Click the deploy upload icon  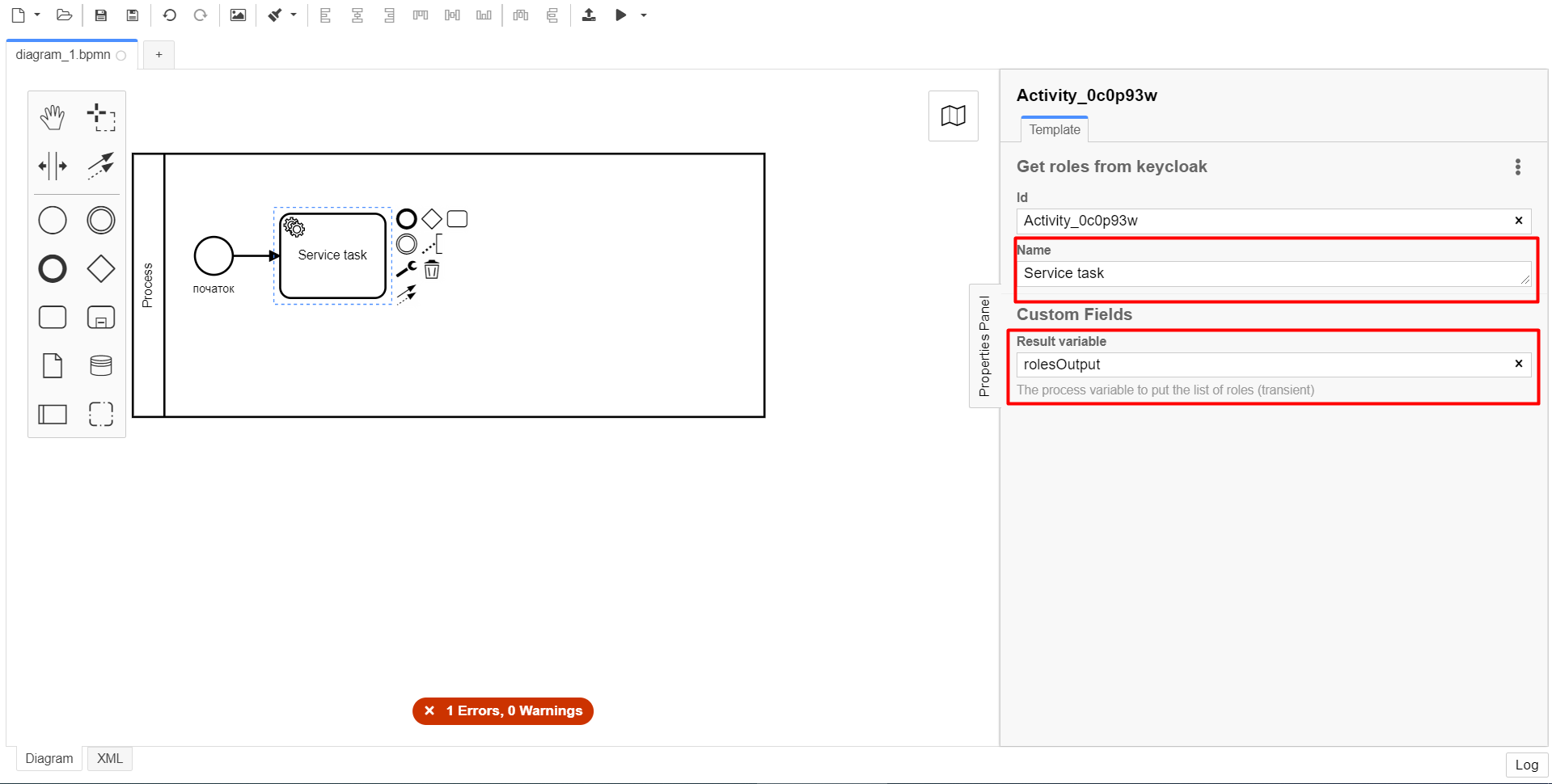(x=589, y=15)
